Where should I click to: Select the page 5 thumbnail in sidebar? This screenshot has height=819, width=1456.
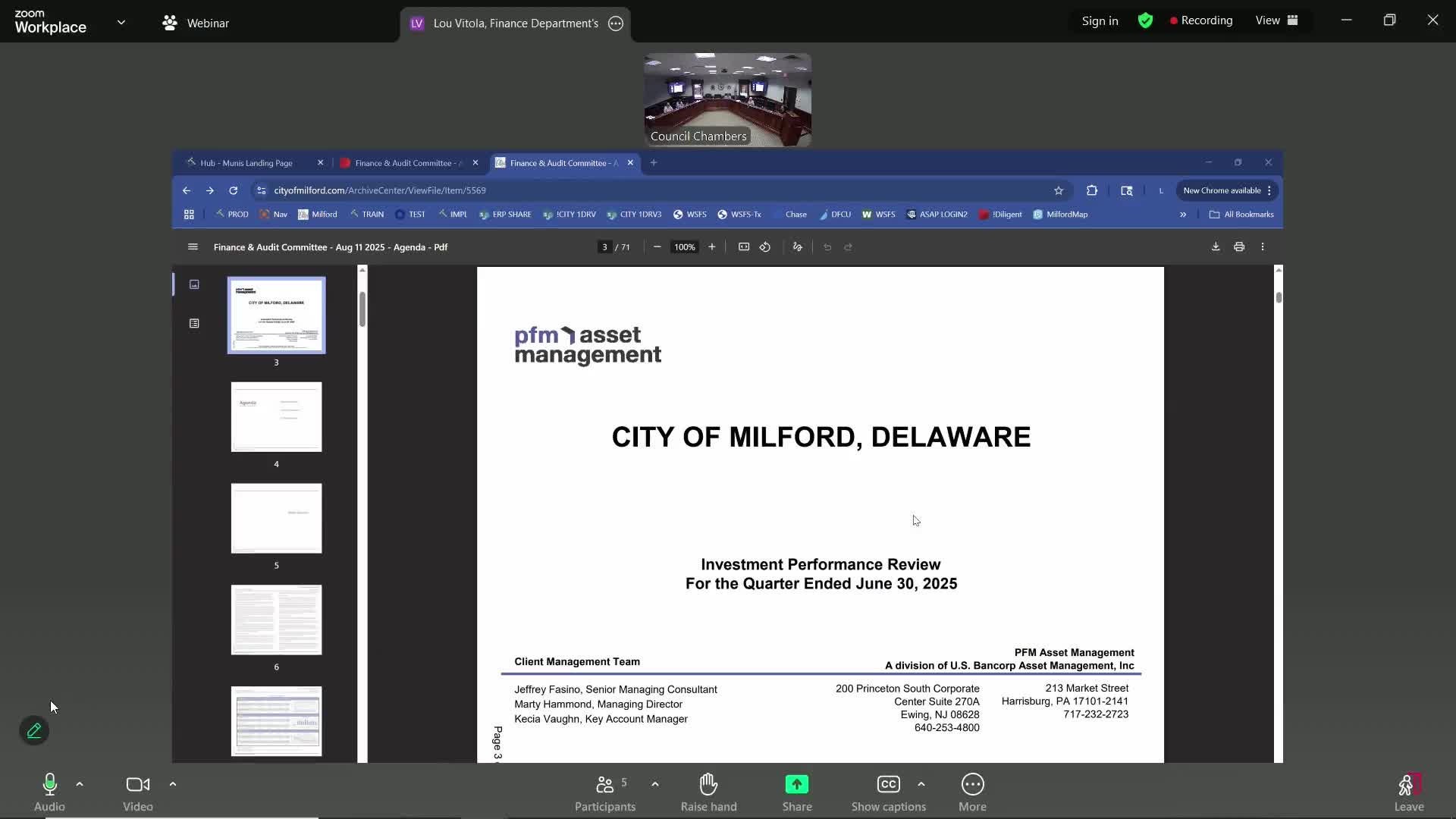276,519
